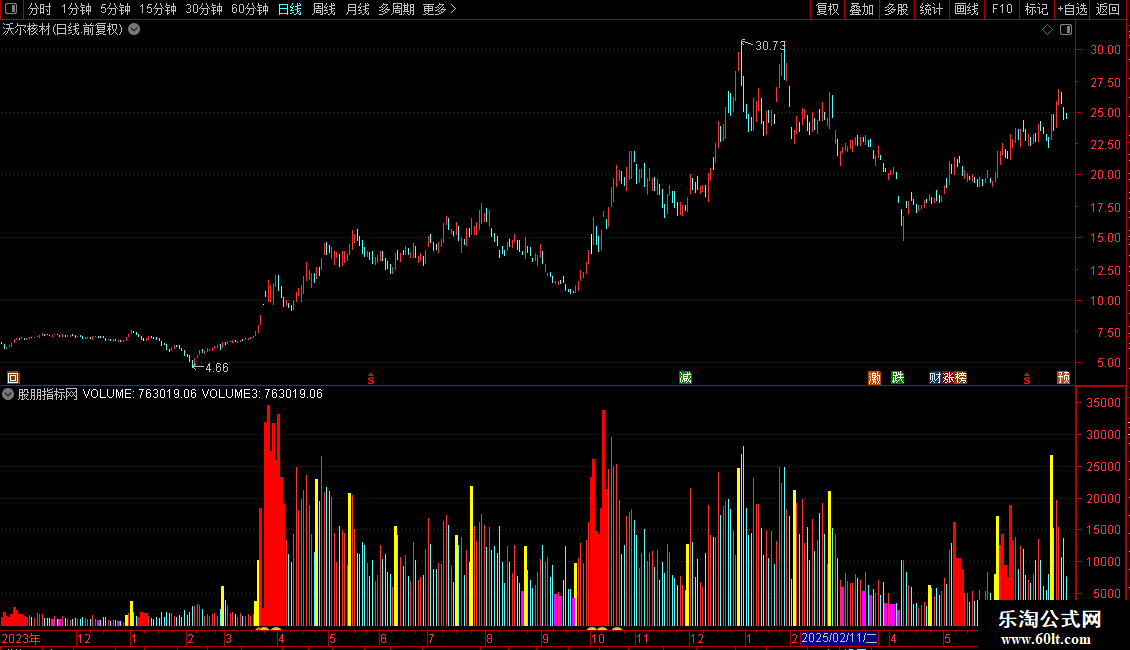Click the 30.00 price axis label
The height and width of the screenshot is (650, 1130).
coord(1105,50)
